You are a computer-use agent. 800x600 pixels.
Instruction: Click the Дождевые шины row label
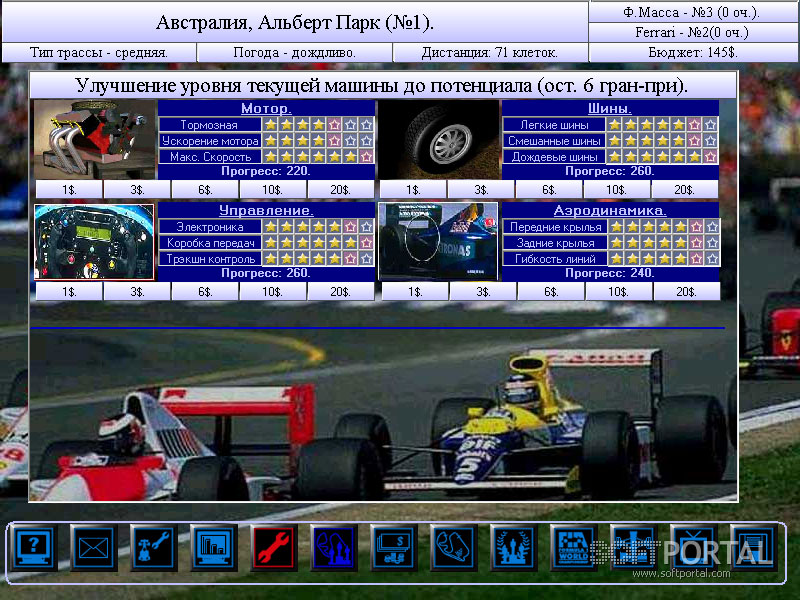(554, 157)
